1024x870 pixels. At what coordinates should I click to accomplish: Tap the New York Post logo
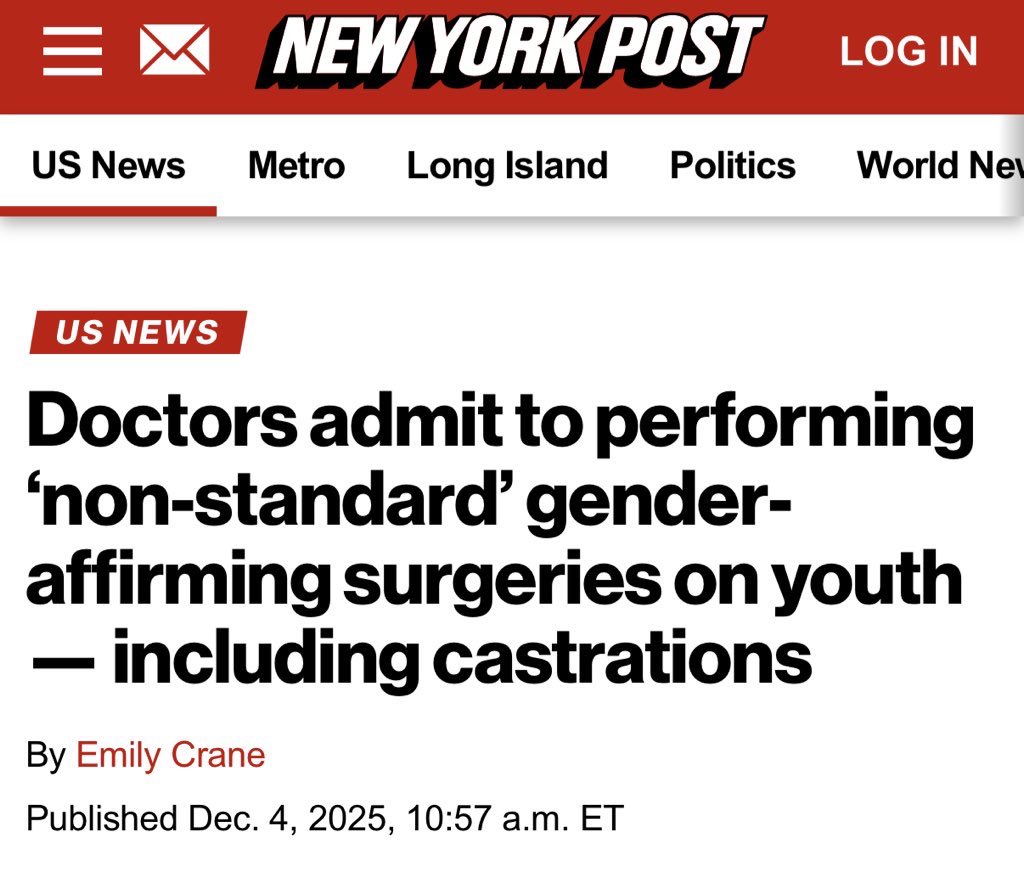click(510, 50)
